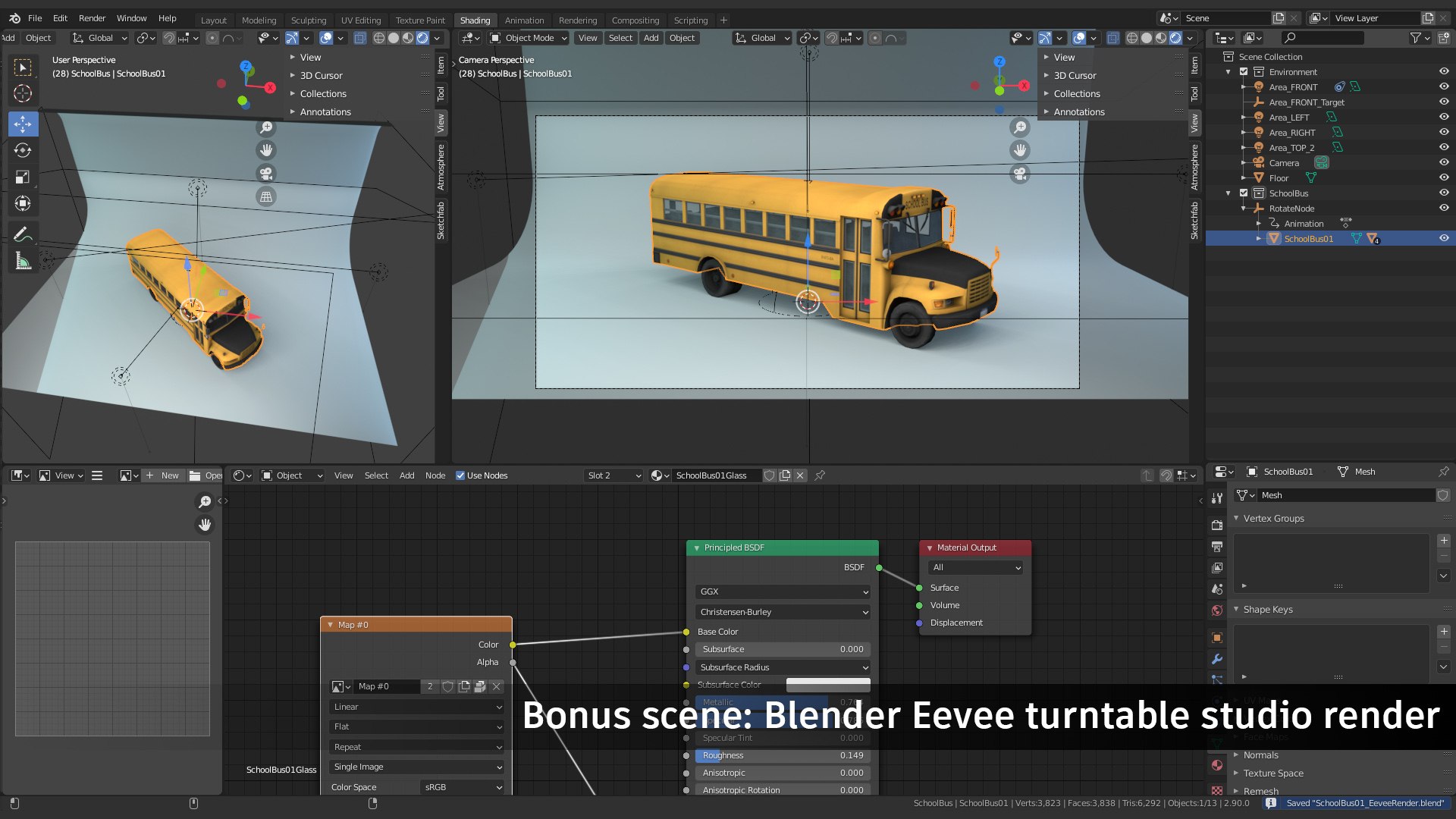Select the Measure tool
The height and width of the screenshot is (819, 1456).
(23, 262)
